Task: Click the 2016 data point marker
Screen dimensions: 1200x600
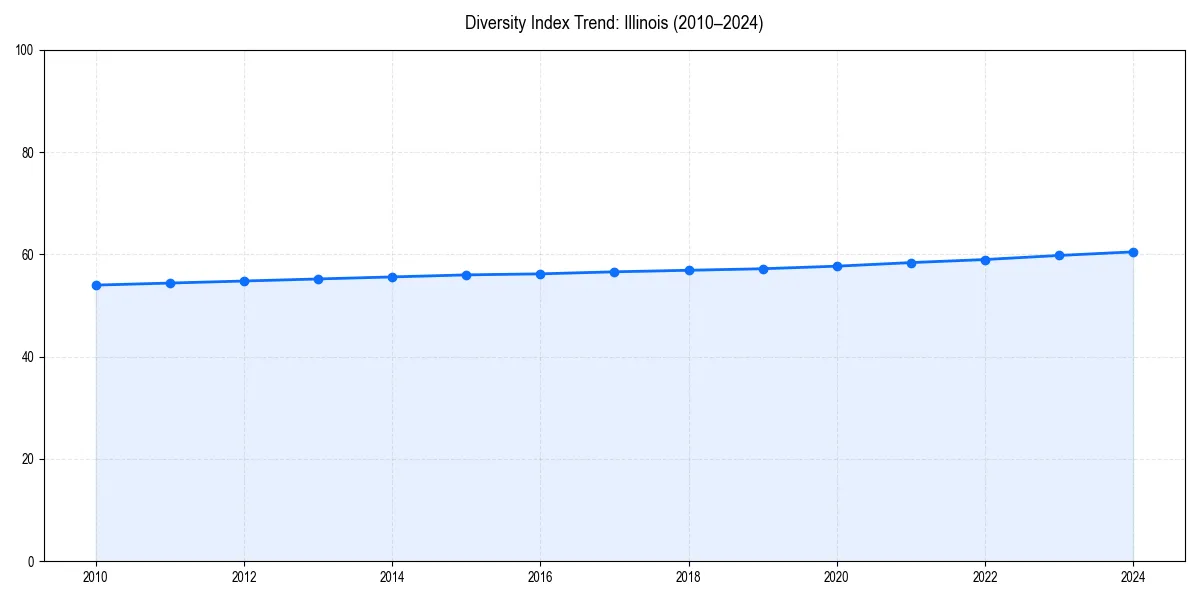Action: pyautogui.click(x=540, y=272)
